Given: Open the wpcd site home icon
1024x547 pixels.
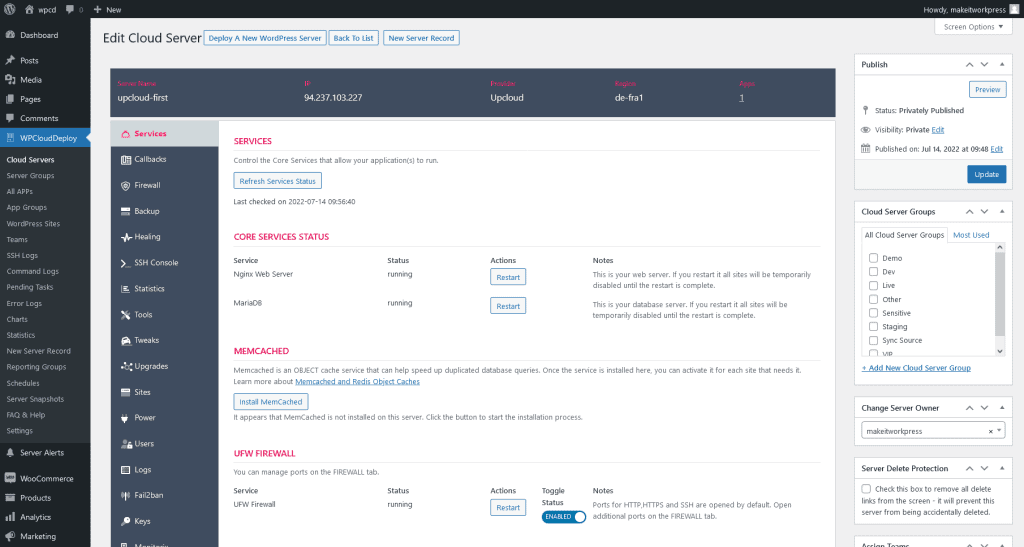Looking at the screenshot, I should coord(29,9).
